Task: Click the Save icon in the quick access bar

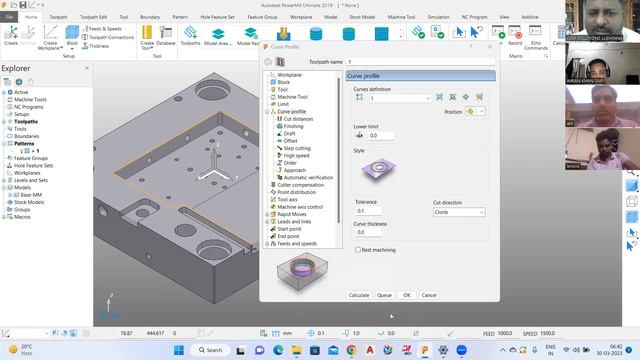Action: pyautogui.click(x=23, y=5)
